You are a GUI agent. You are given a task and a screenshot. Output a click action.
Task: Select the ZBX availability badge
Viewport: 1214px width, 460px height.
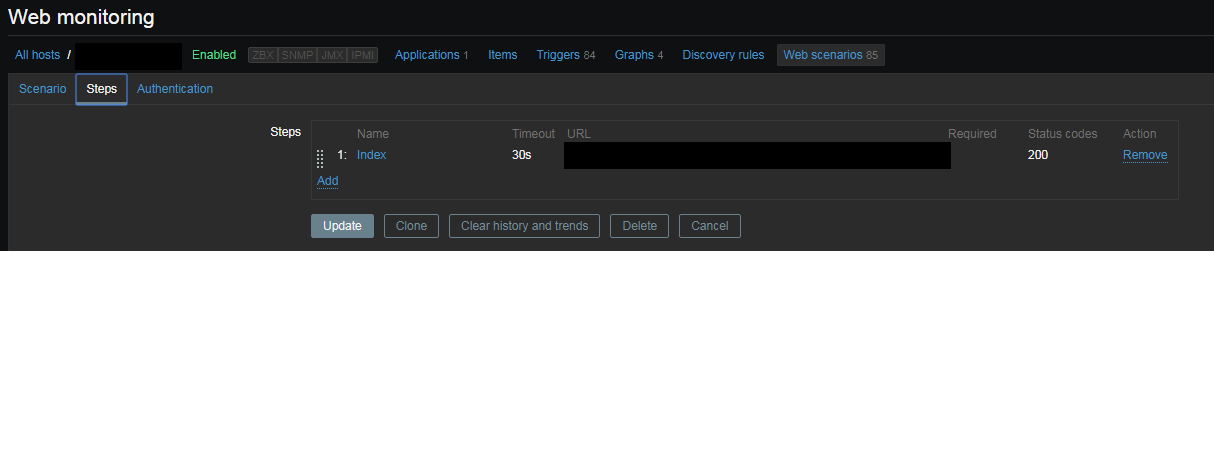tap(263, 55)
